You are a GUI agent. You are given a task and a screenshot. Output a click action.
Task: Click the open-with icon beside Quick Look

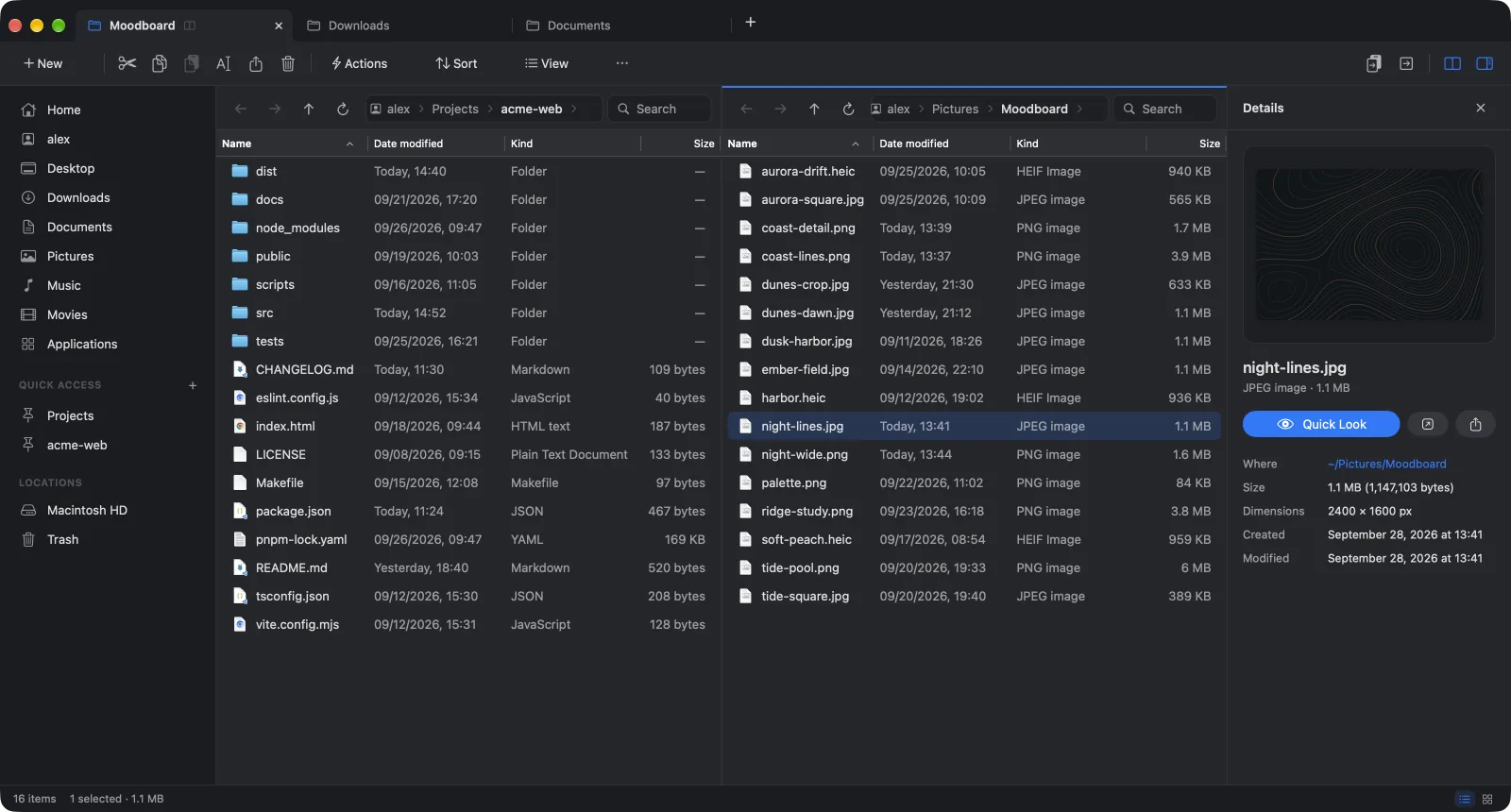pyautogui.click(x=1428, y=424)
